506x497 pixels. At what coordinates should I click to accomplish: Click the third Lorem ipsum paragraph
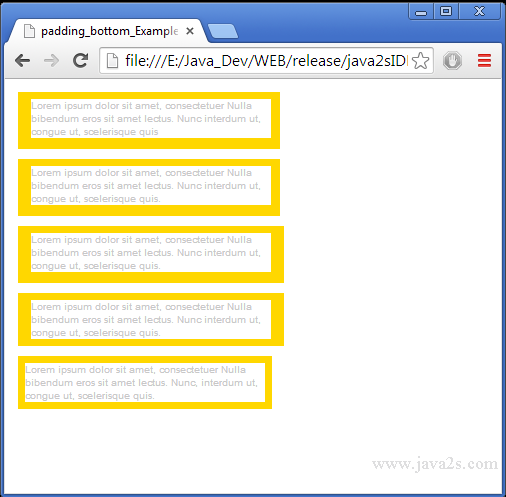click(x=151, y=254)
